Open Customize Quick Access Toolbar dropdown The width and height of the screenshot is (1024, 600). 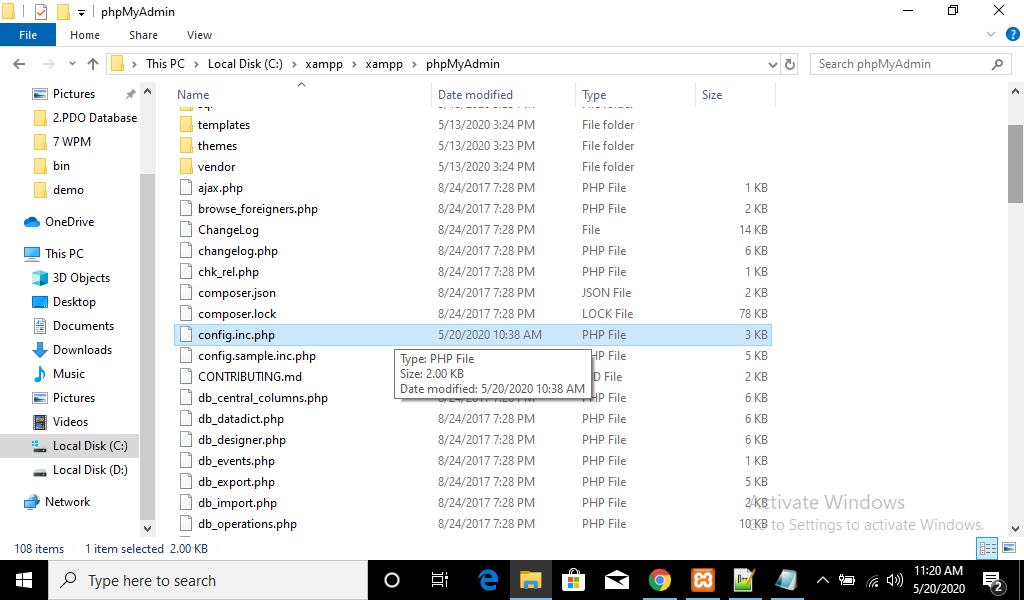click(x=81, y=12)
